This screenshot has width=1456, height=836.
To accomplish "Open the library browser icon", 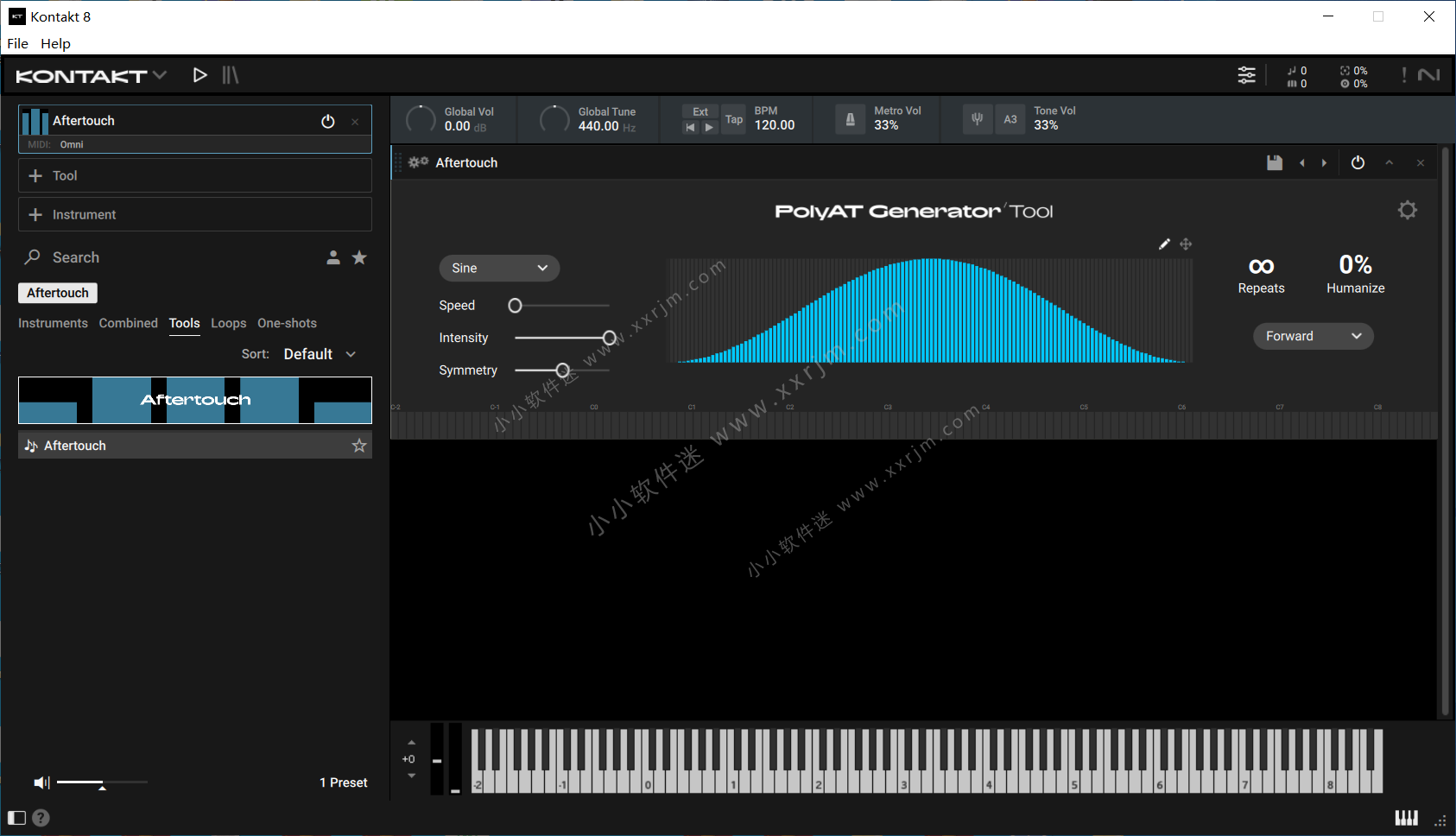I will pyautogui.click(x=230, y=75).
